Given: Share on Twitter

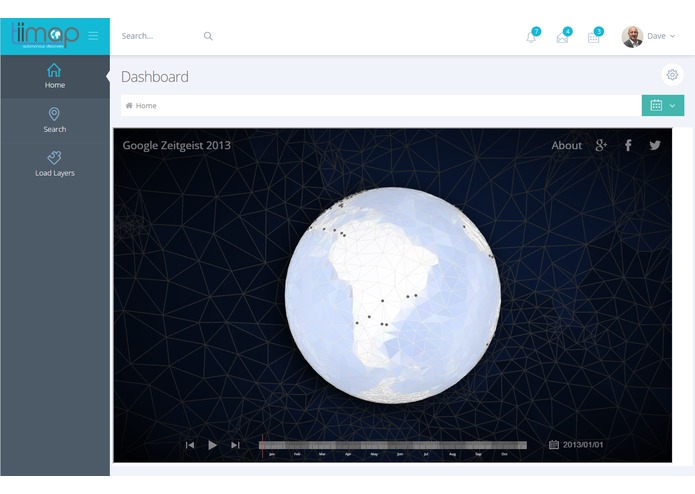Looking at the screenshot, I should pos(655,145).
